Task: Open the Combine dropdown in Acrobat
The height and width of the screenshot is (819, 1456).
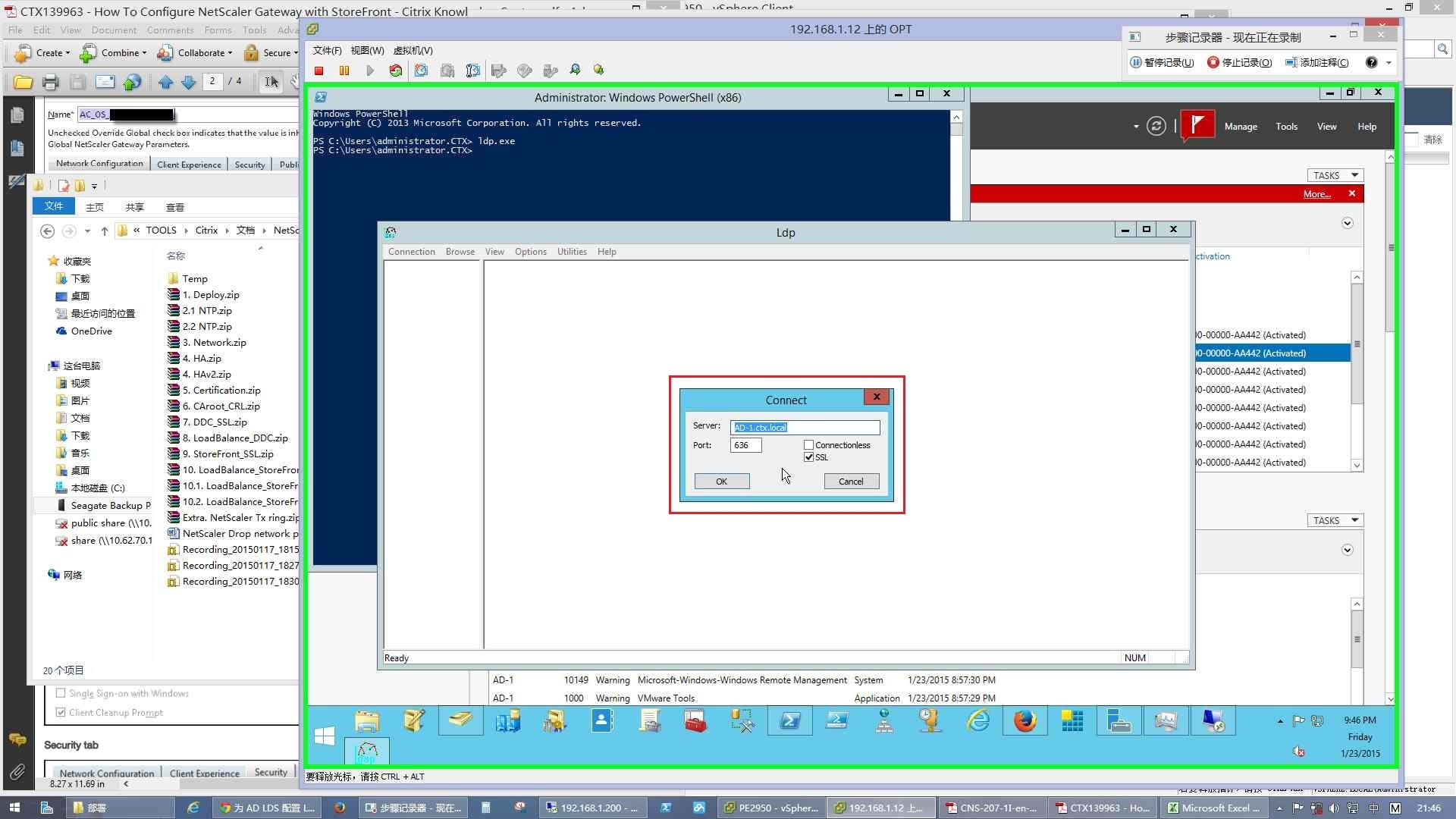Action: (x=114, y=53)
